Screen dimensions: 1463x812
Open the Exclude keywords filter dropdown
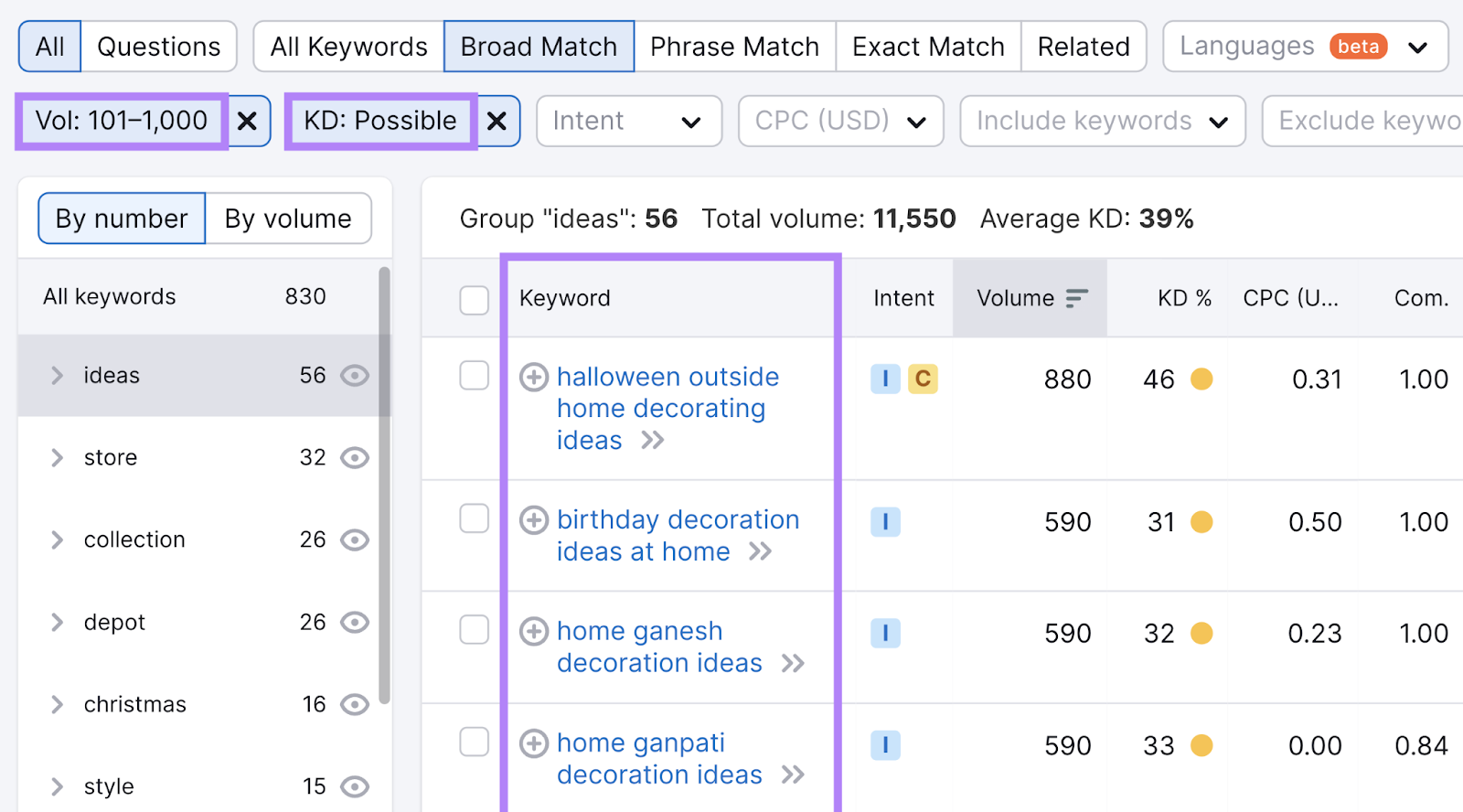point(1362,121)
